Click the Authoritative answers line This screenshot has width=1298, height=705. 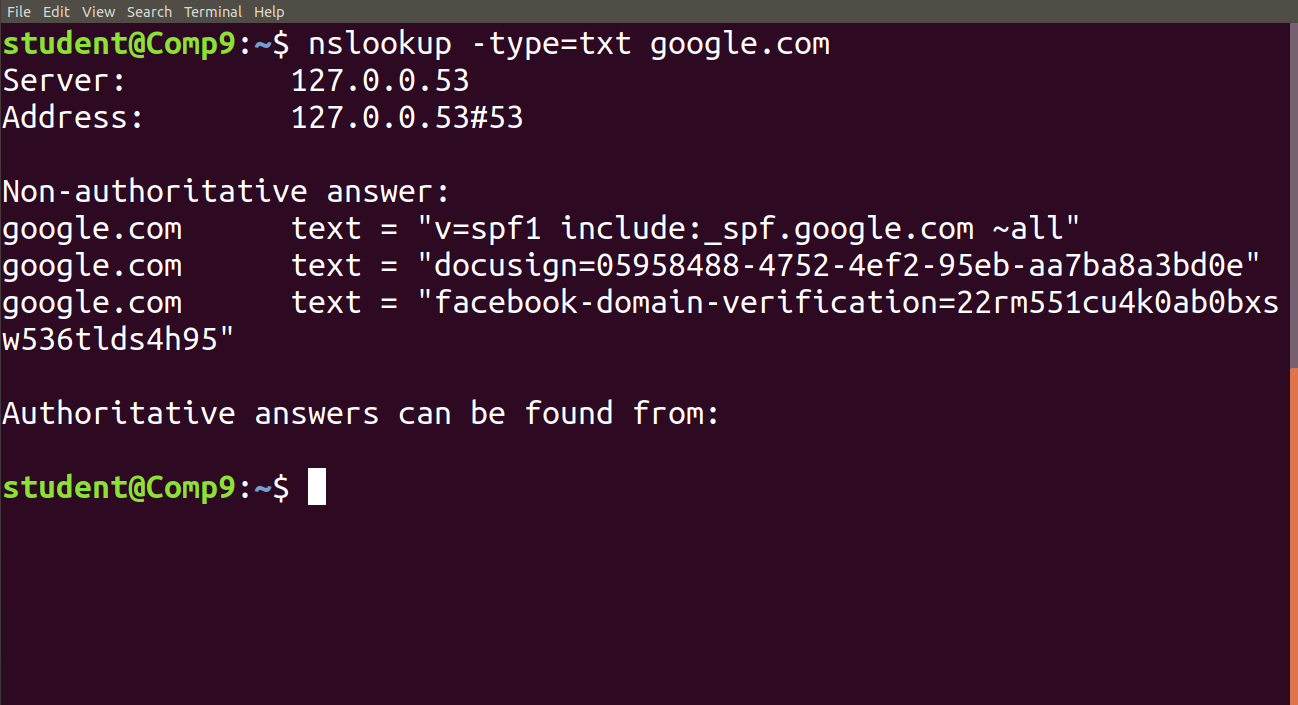tap(360, 413)
